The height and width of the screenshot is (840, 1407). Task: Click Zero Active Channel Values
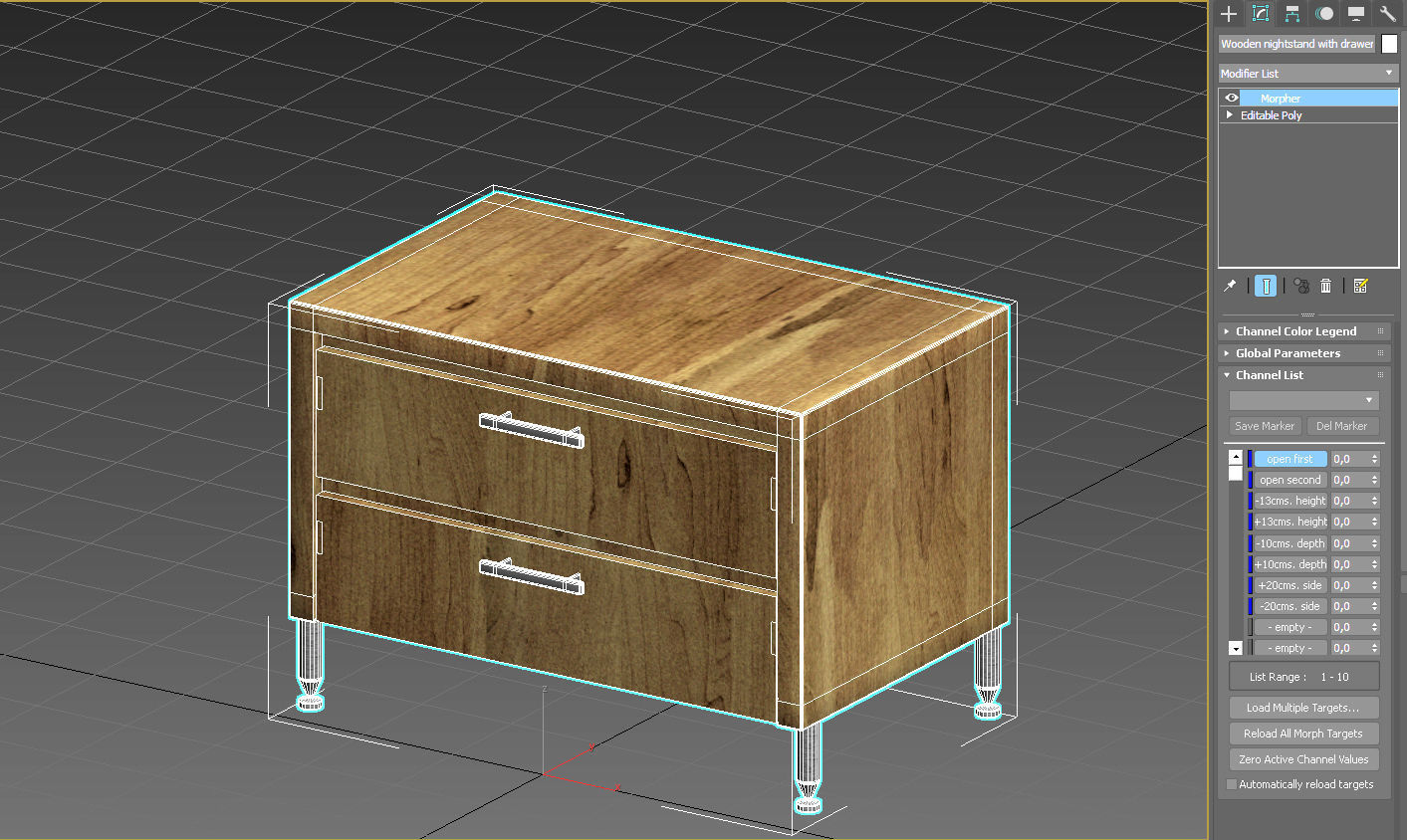point(1303,759)
